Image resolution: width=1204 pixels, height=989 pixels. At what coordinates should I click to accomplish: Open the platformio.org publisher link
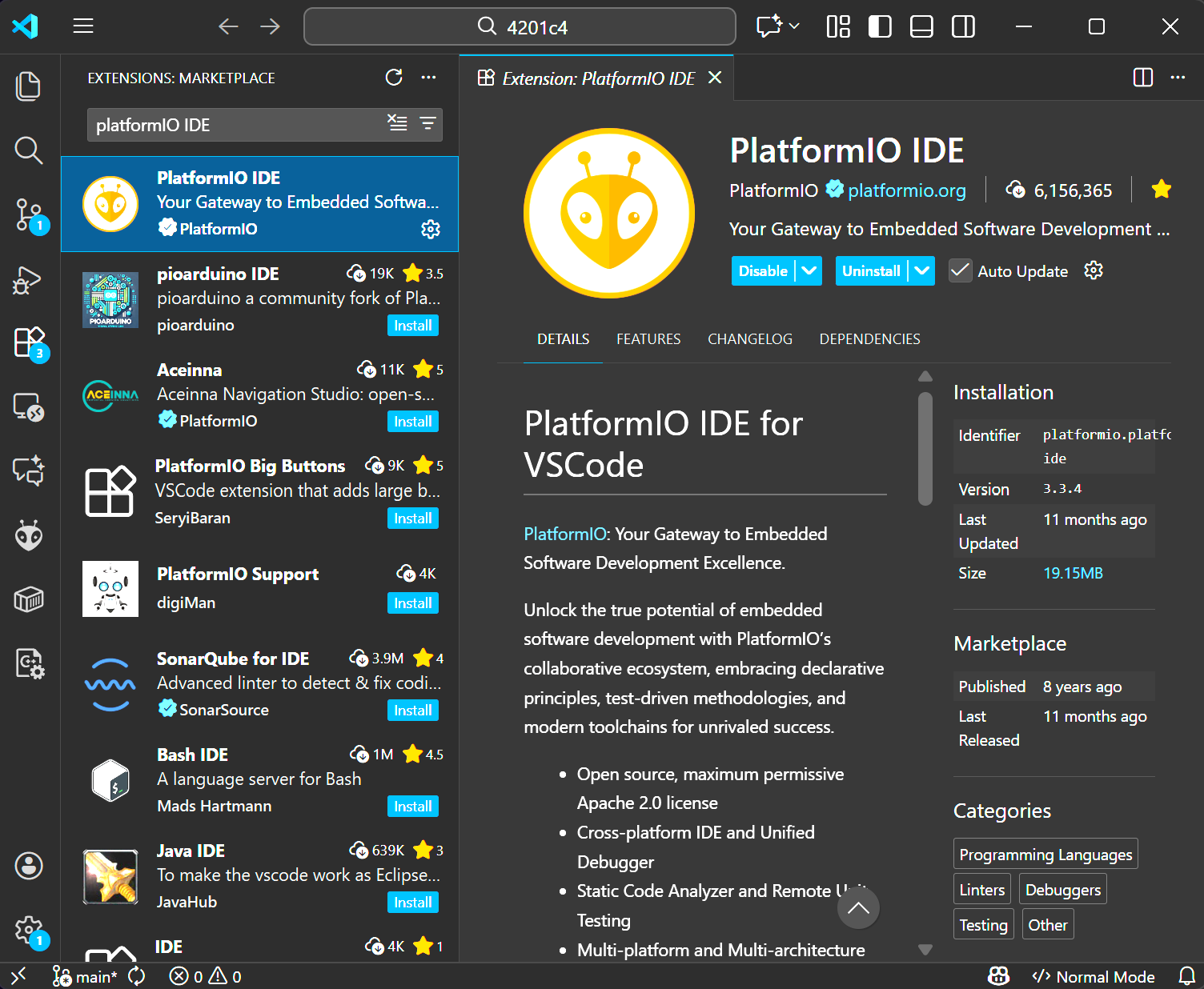tap(906, 190)
